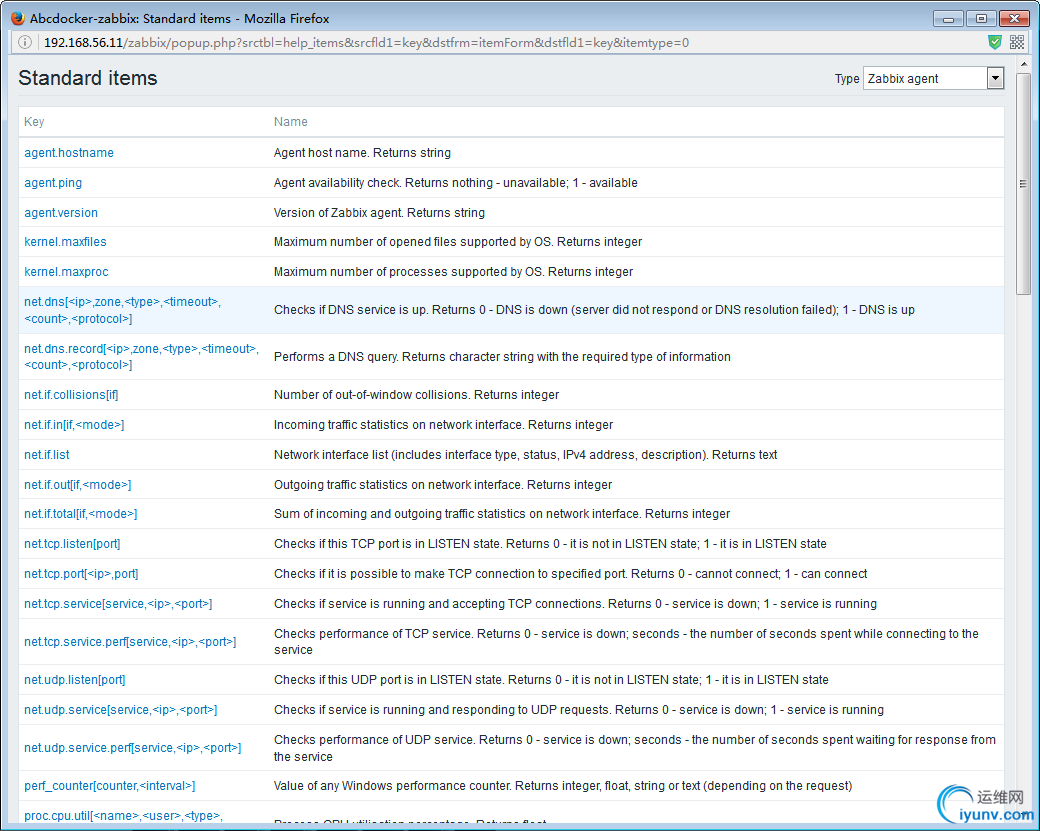Minimize the Firefox popup window

click(948, 19)
